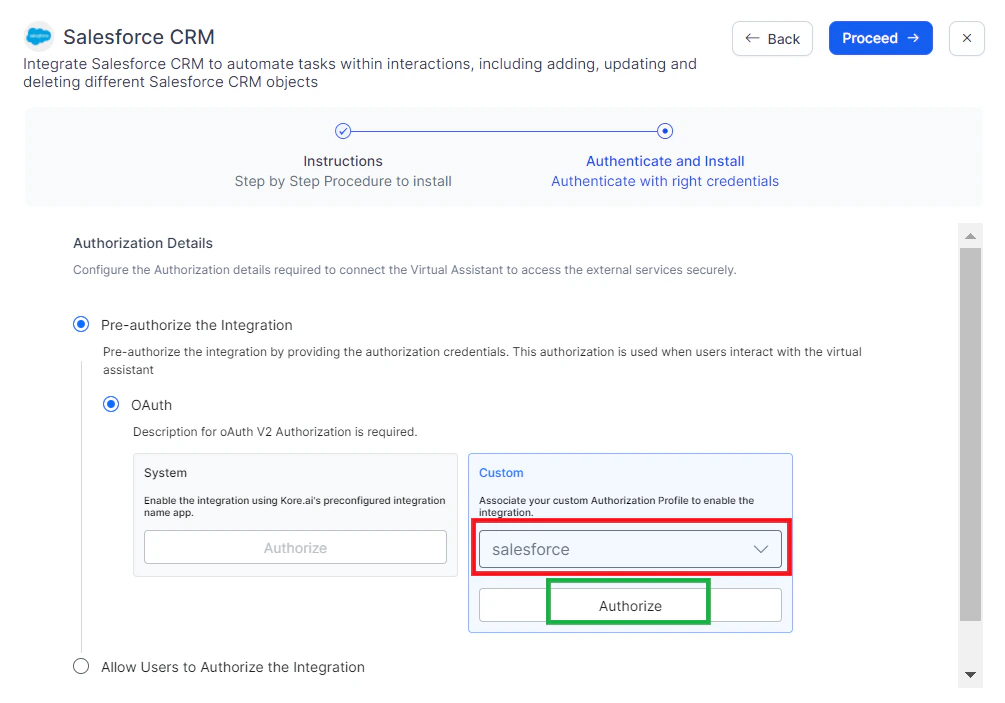Screen dimensions: 1005x703
Task: Click the scrollbar up arrow
Action: (970, 236)
